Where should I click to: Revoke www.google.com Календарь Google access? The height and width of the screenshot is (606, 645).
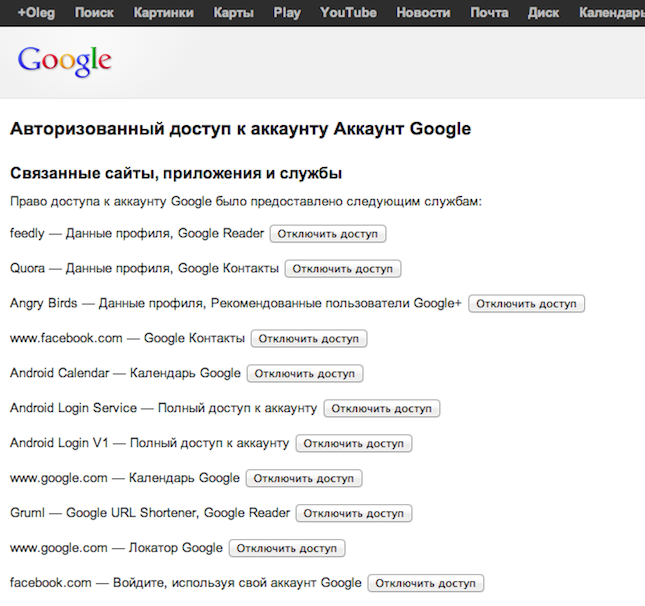tap(304, 478)
